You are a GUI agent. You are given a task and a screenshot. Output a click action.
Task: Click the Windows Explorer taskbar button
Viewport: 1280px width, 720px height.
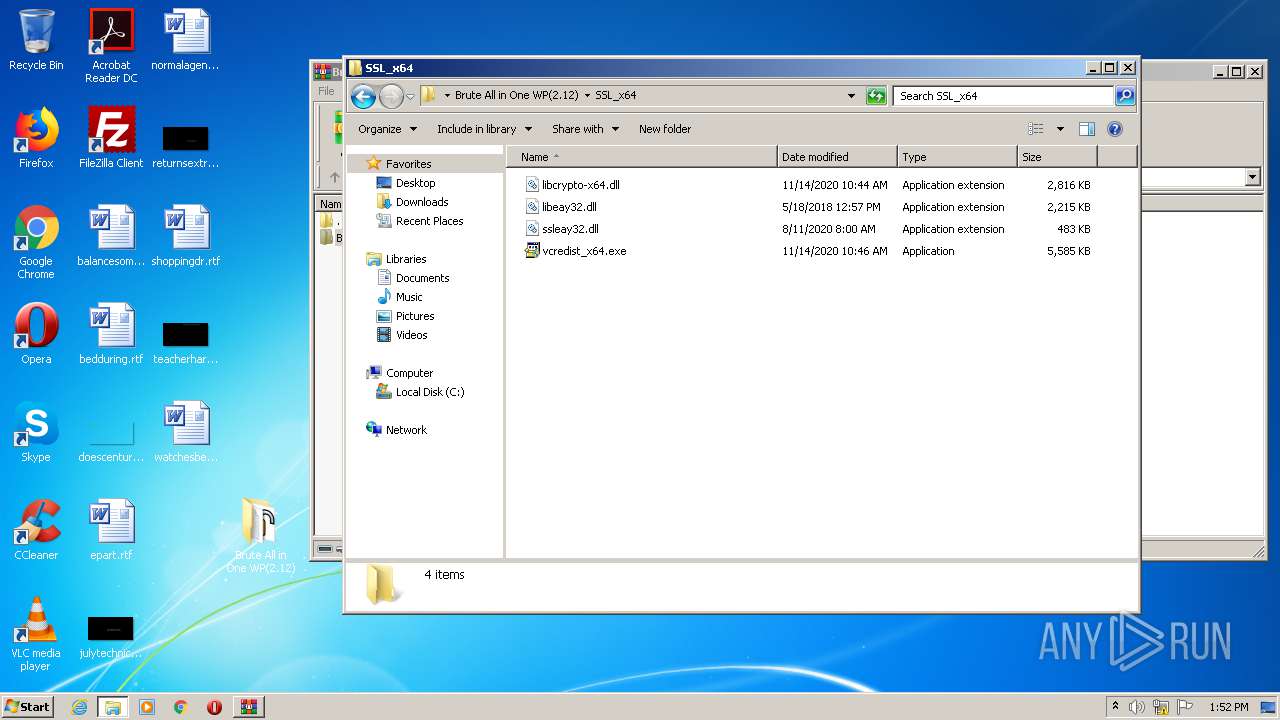tap(112, 707)
